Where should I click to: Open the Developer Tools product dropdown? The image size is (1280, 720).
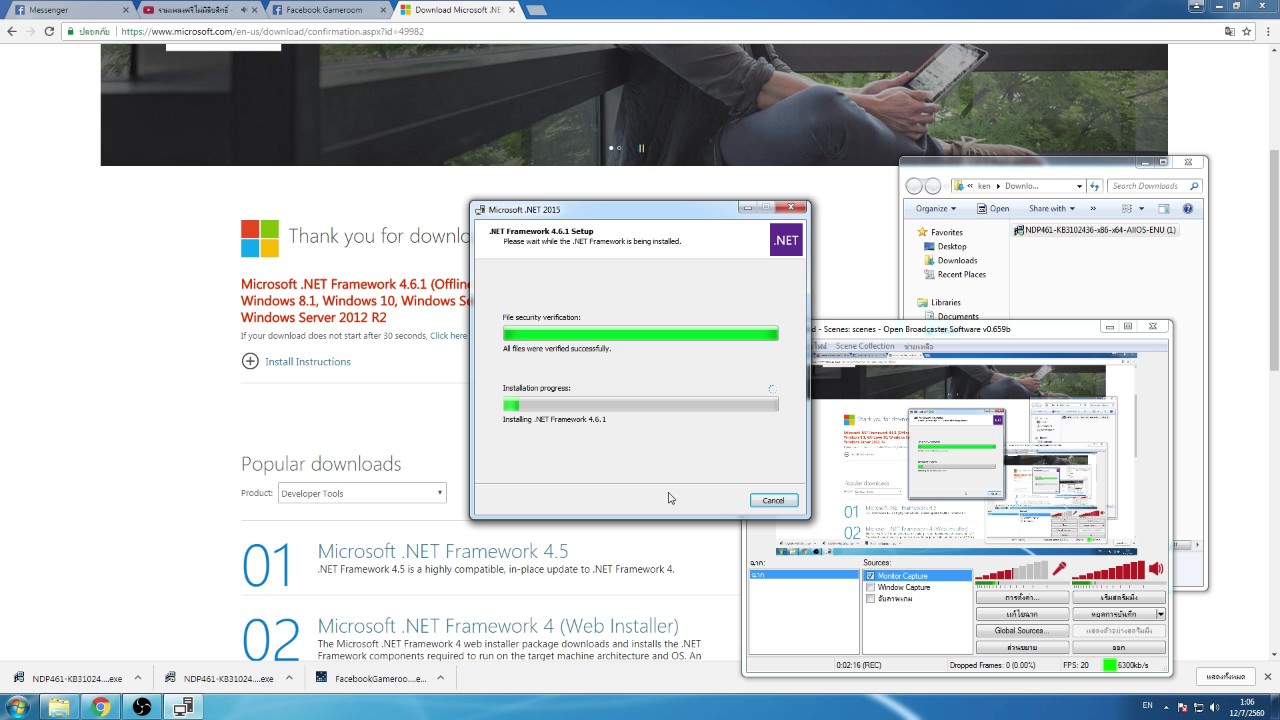tap(361, 493)
